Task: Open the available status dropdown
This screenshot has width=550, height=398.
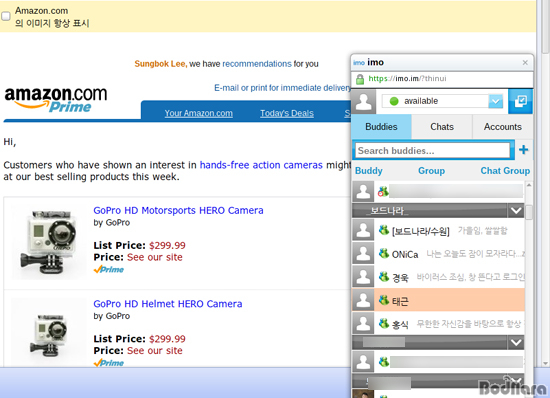Action: [496, 102]
